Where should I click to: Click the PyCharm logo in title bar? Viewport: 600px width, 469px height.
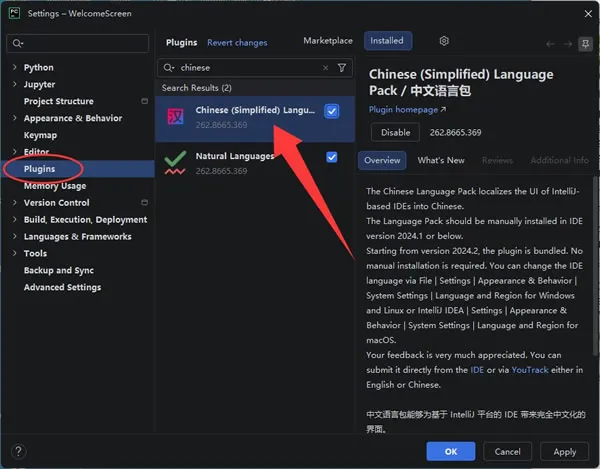[x=15, y=13]
